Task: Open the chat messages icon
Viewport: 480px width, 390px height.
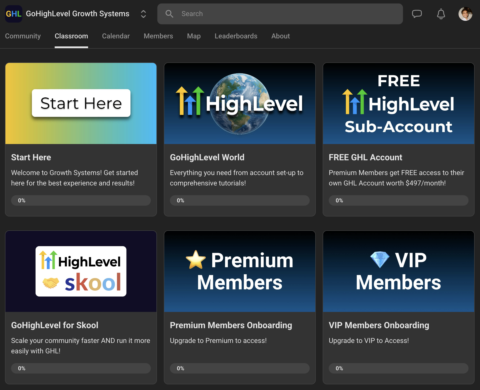Action: (x=417, y=14)
